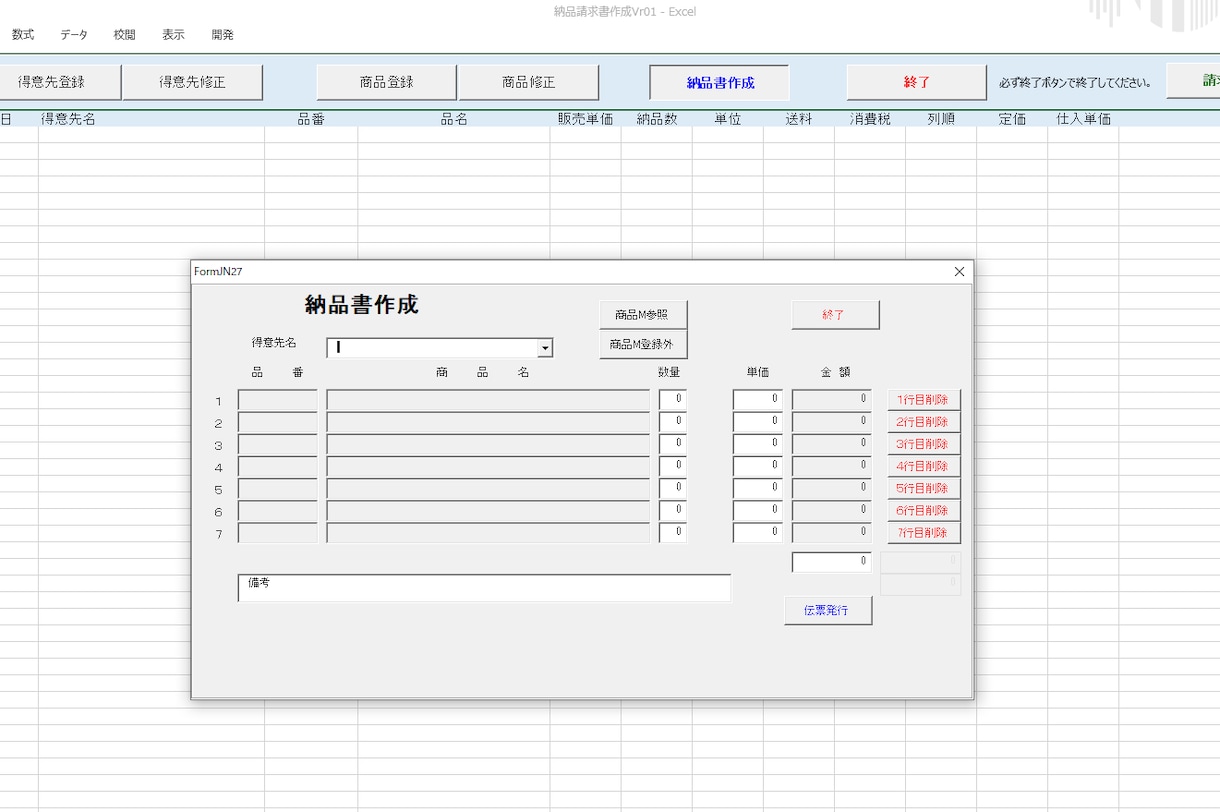Open the データ ribbon tab
Image resolution: width=1220 pixels, height=812 pixels.
[73, 34]
